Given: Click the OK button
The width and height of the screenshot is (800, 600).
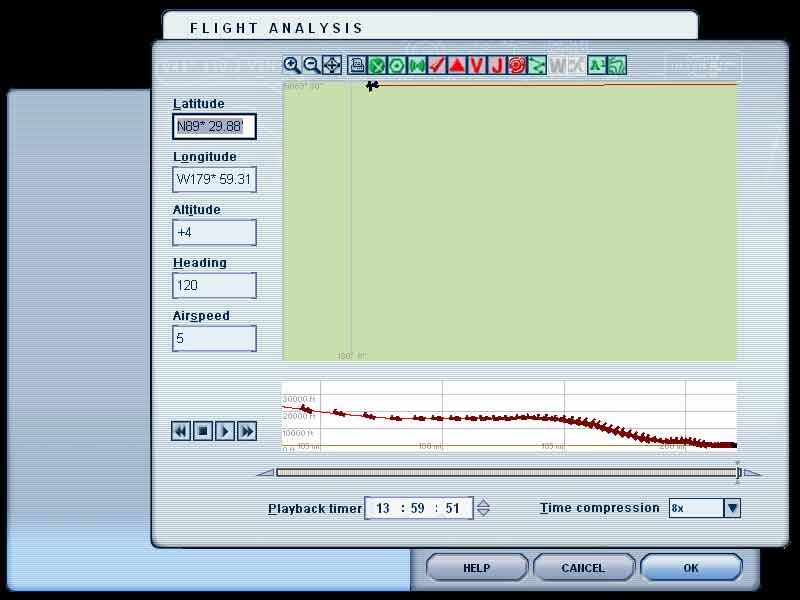Looking at the screenshot, I should [691, 568].
